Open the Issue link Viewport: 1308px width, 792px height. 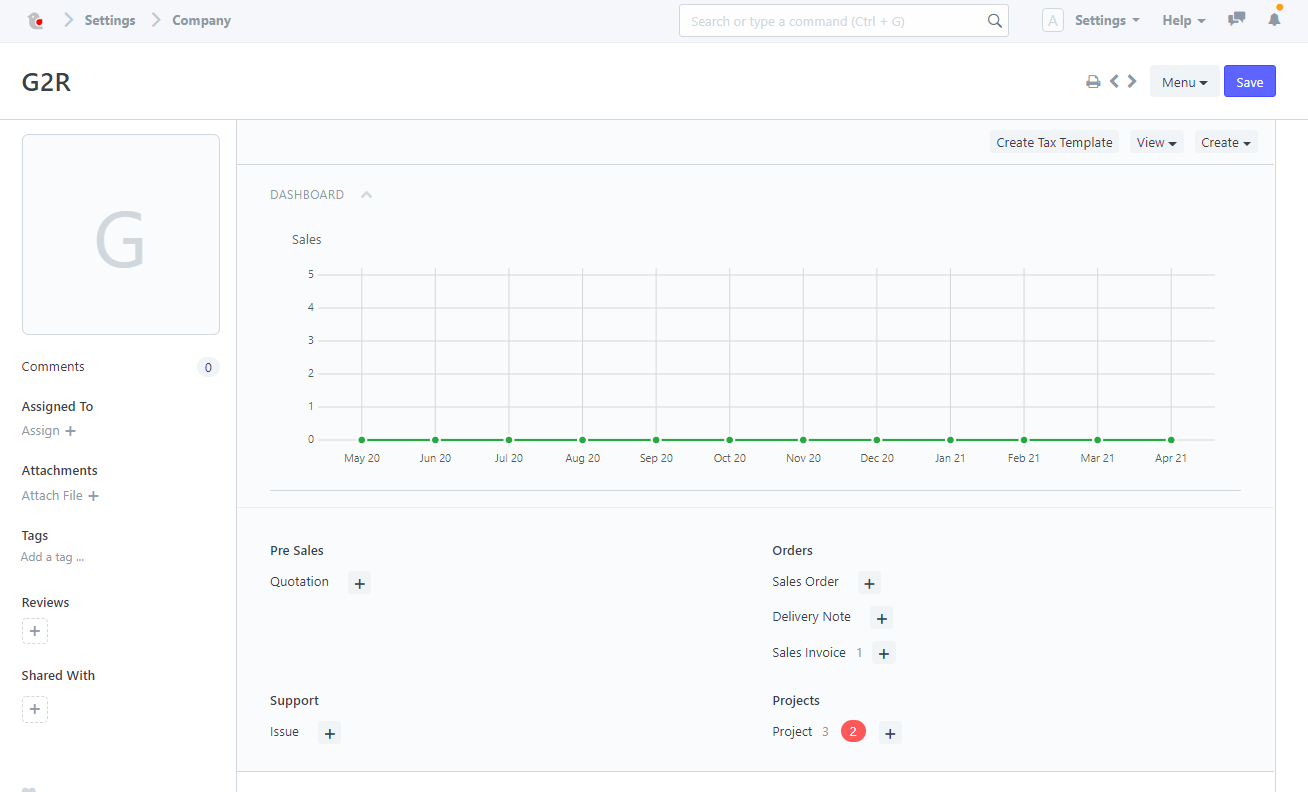coord(284,731)
